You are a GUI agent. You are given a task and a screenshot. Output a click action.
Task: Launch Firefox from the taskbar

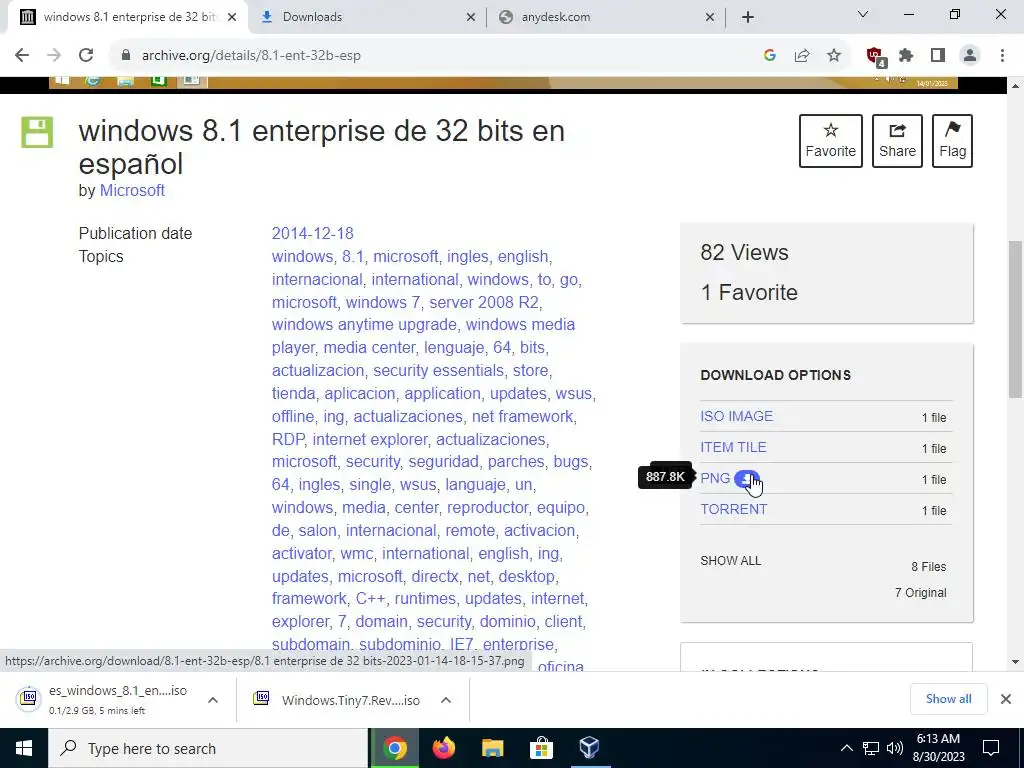click(x=444, y=748)
